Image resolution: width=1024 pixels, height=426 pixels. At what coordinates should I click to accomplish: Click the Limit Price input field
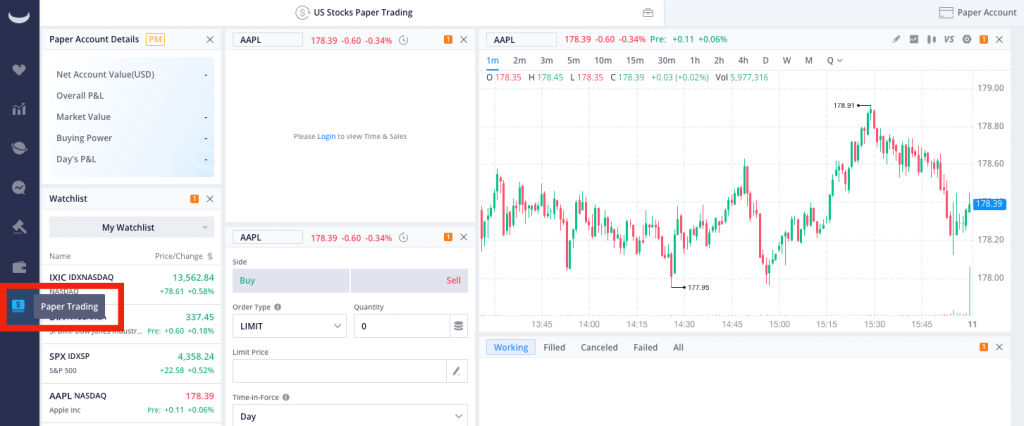(x=338, y=371)
